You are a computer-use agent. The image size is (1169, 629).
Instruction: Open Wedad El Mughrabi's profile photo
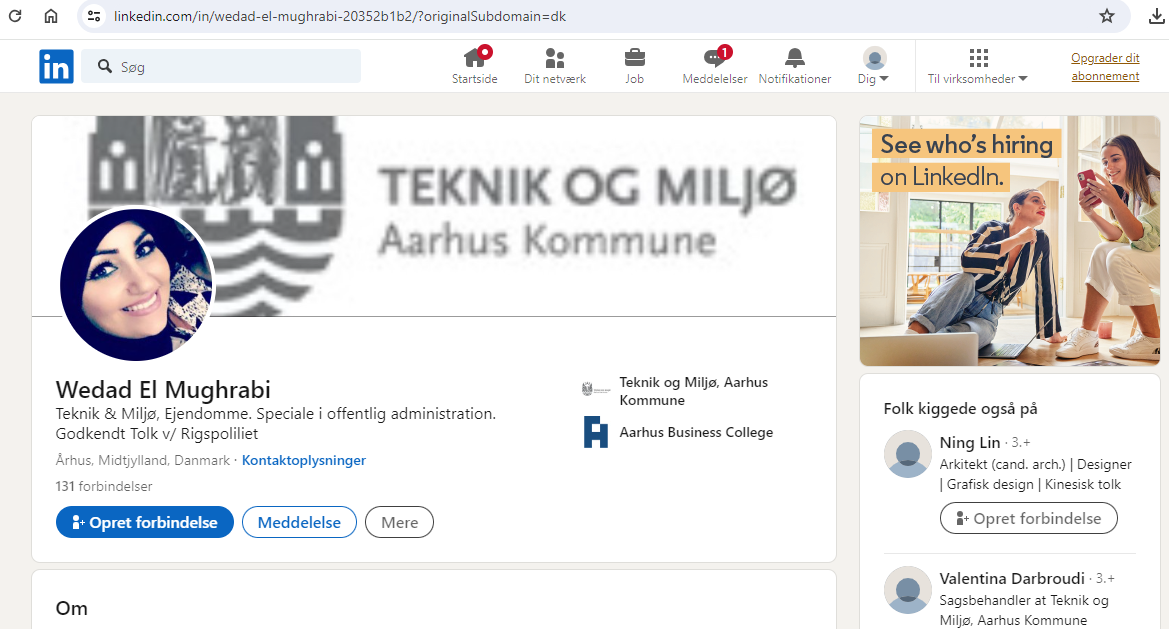click(136, 284)
